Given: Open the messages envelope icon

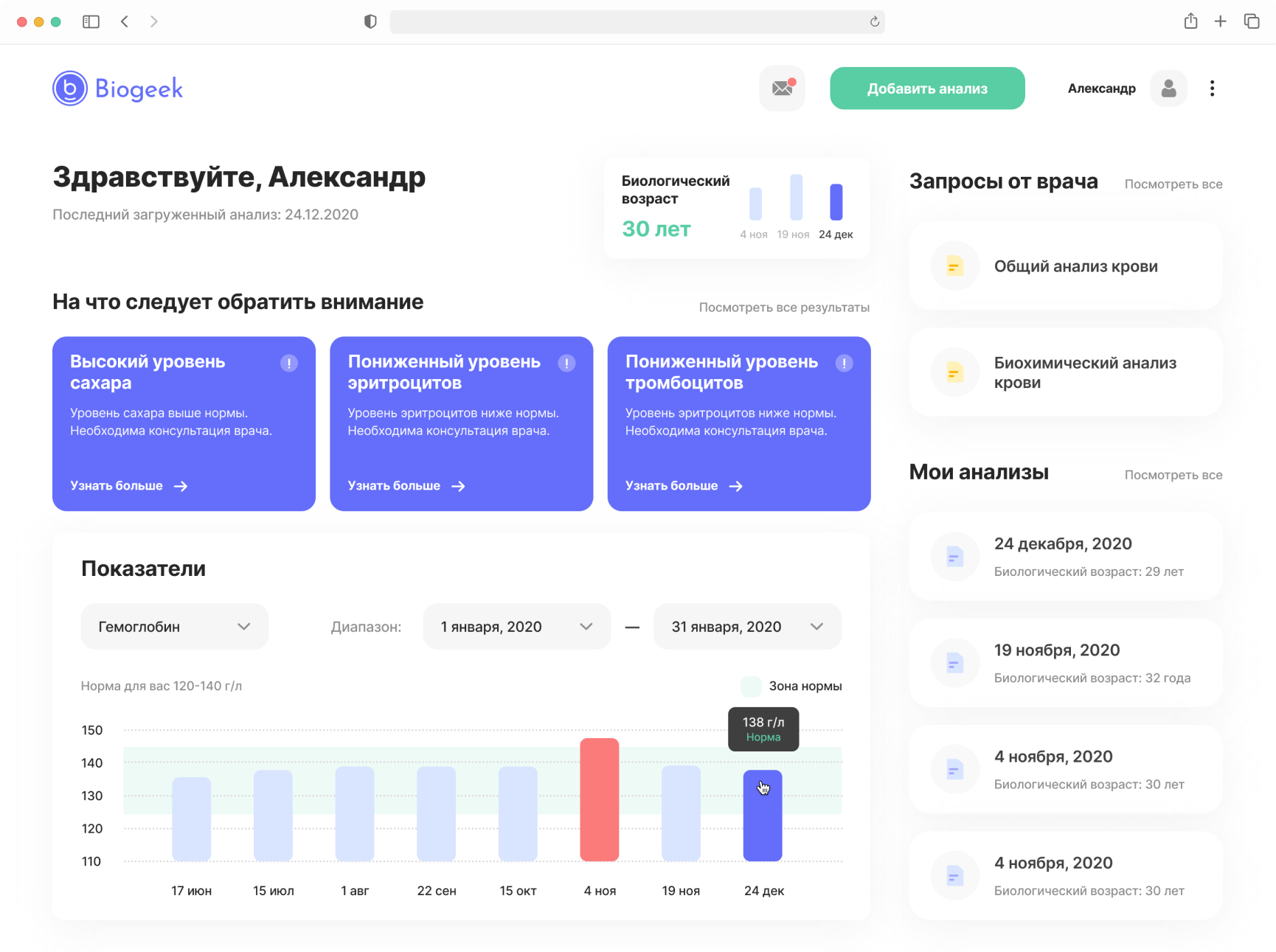Looking at the screenshot, I should [x=782, y=88].
